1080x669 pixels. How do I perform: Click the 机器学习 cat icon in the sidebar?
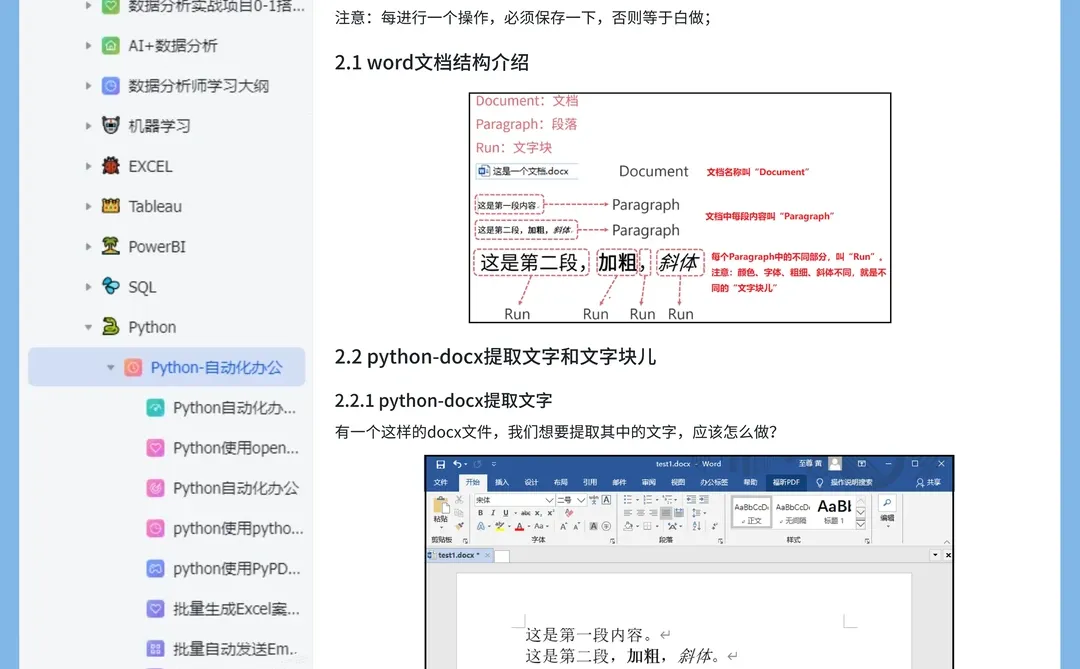point(110,126)
